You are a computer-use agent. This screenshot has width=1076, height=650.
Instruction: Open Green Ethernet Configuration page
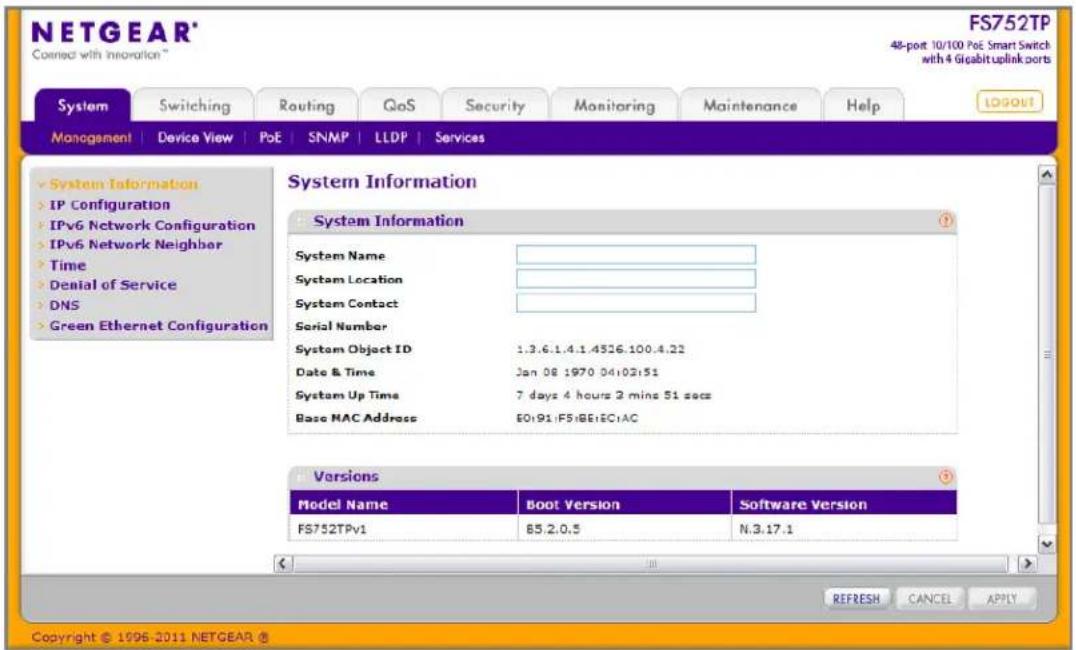(x=159, y=326)
